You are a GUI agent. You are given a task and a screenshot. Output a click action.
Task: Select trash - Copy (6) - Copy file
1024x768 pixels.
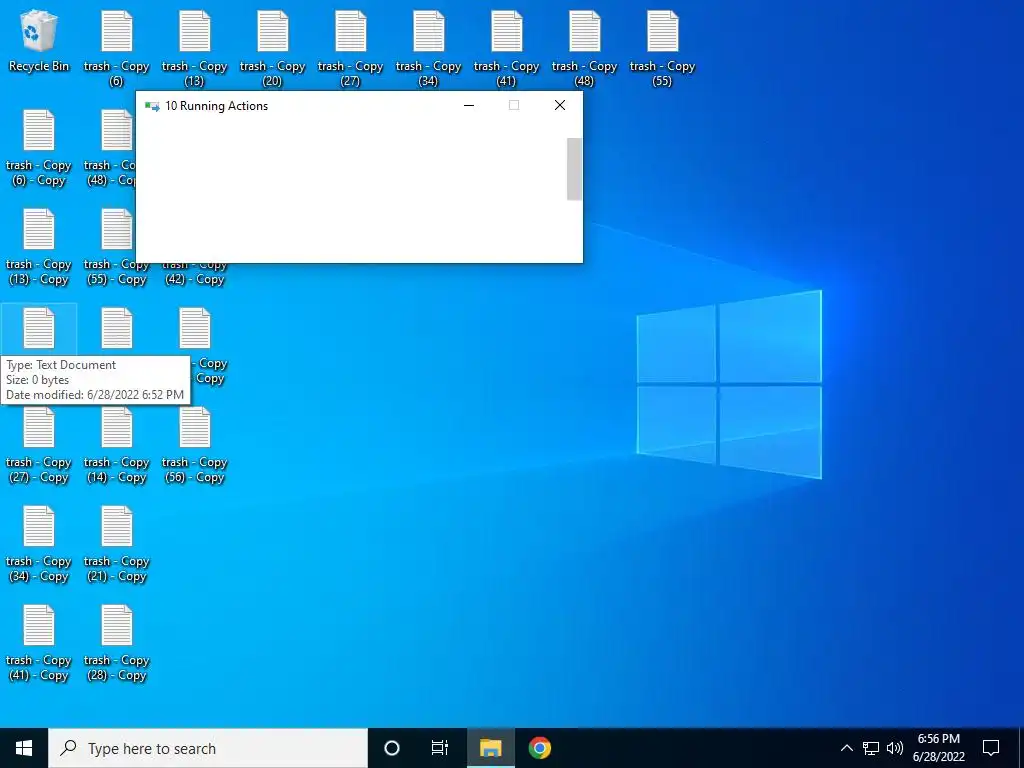(x=39, y=148)
